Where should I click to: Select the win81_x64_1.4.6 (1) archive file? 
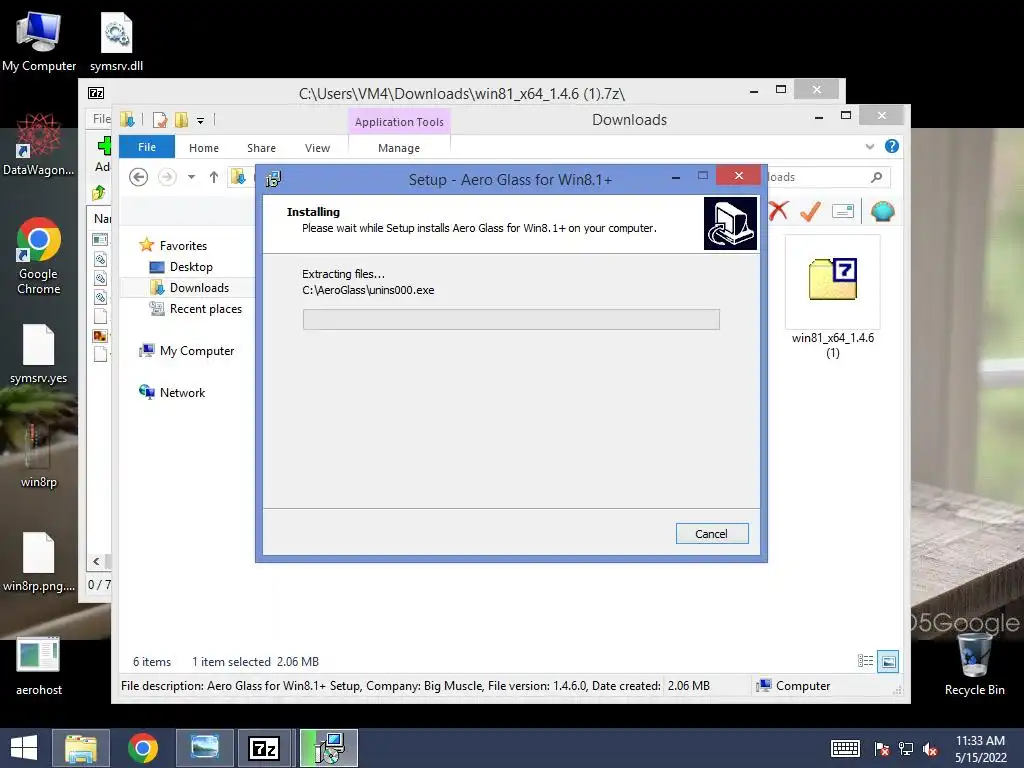[833, 298]
